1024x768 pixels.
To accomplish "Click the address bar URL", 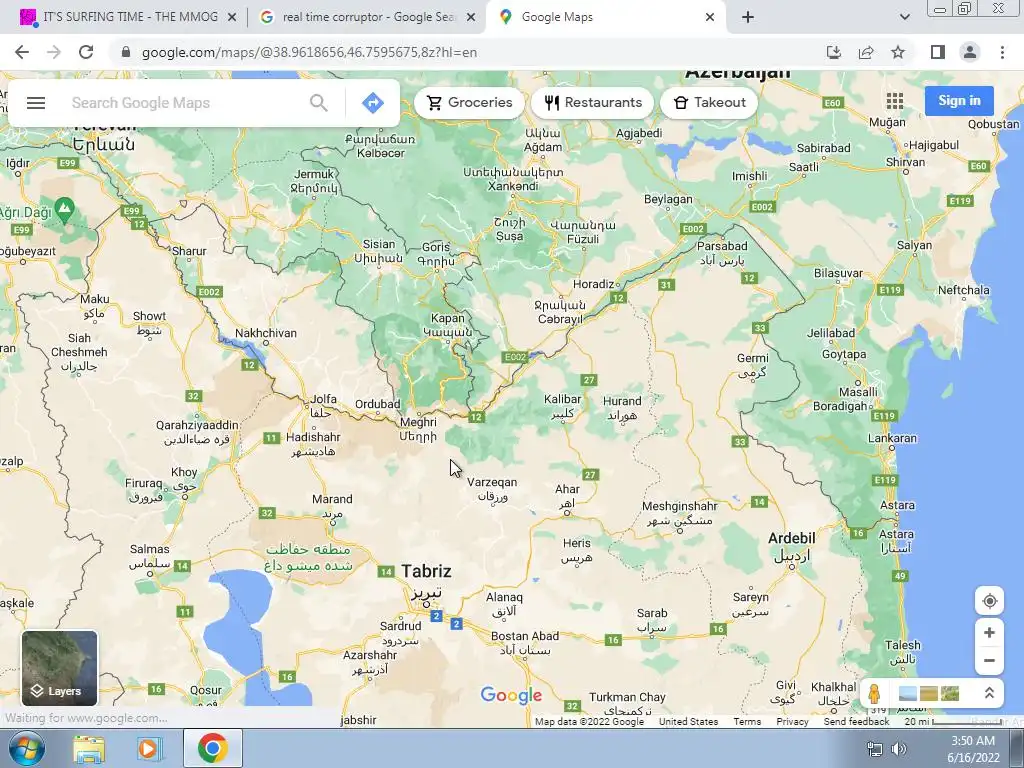I will tap(309, 52).
